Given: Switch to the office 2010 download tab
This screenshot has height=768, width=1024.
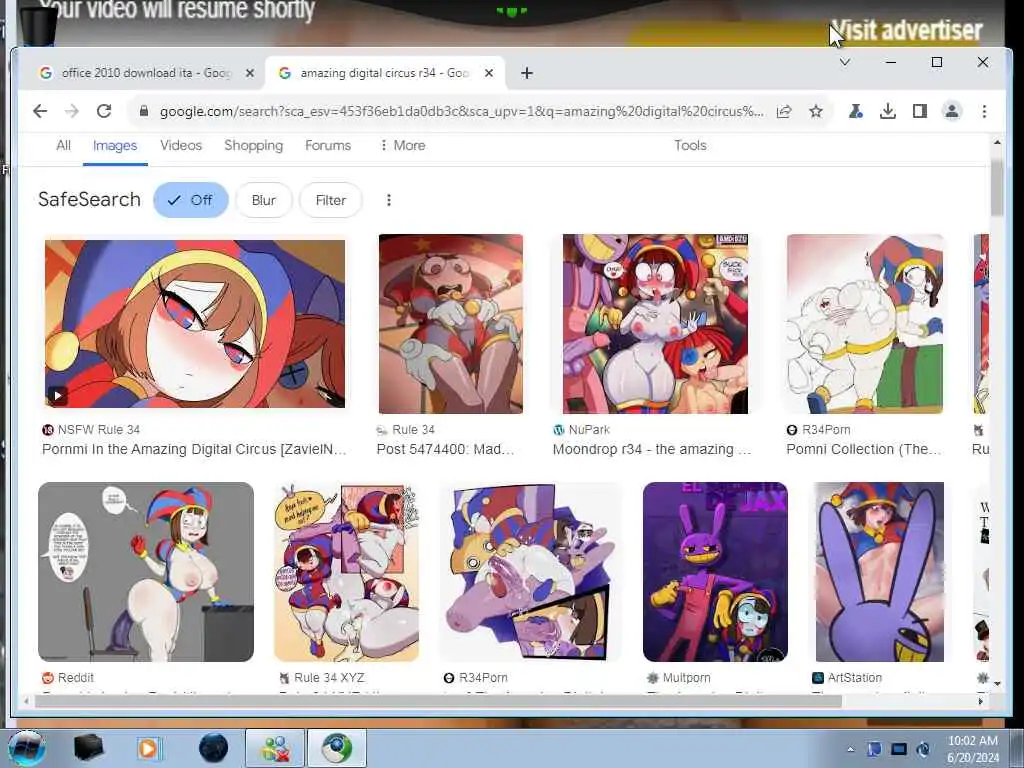Looking at the screenshot, I should tap(146, 73).
